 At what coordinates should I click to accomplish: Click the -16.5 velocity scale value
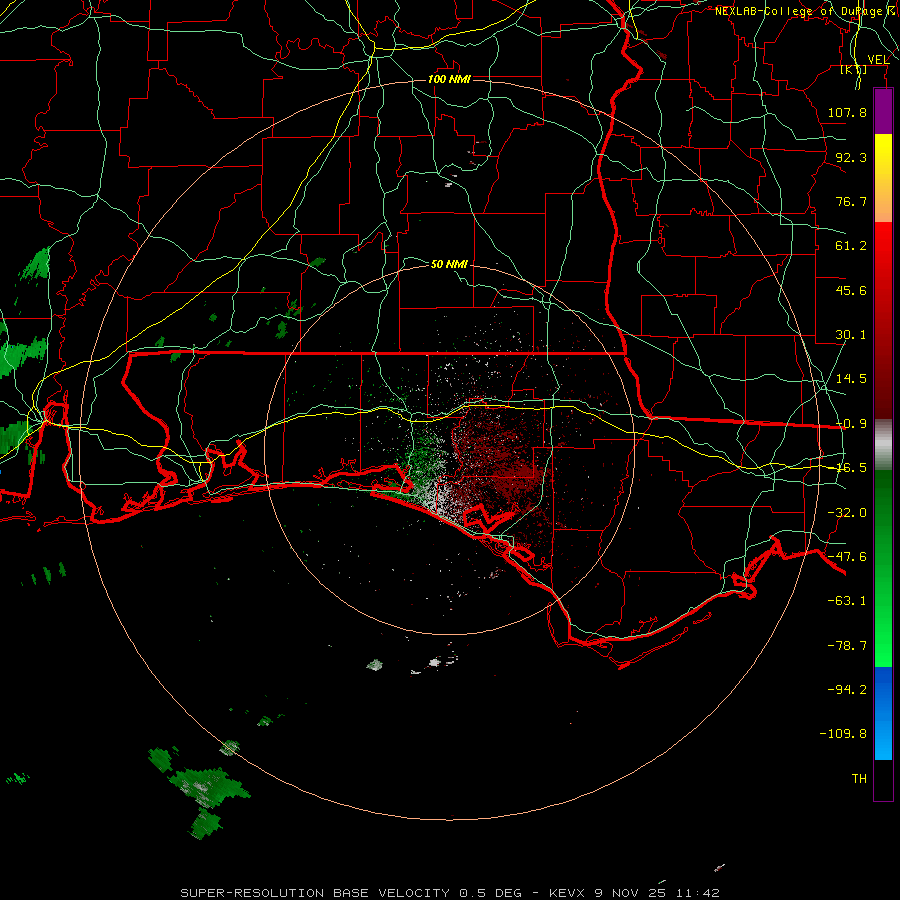click(851, 468)
